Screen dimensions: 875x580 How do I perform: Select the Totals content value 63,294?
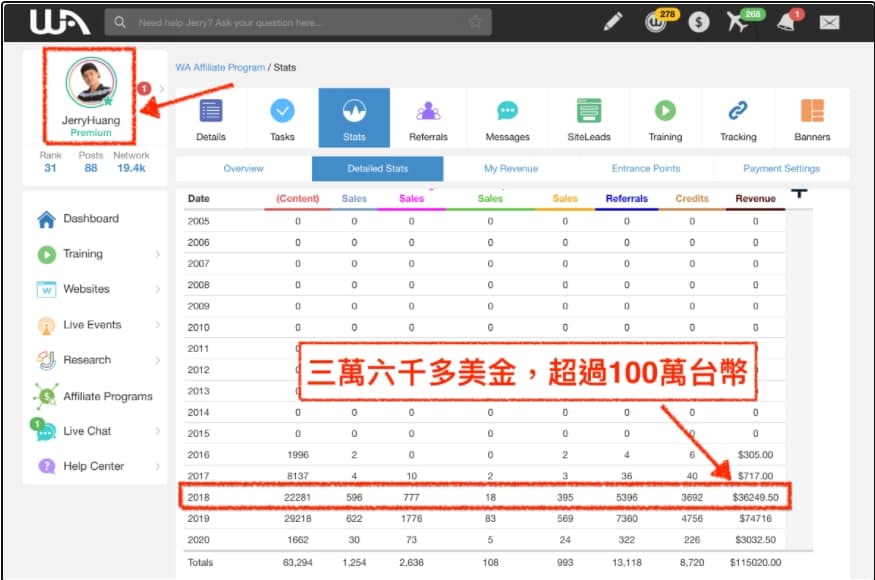pyautogui.click(x=297, y=563)
